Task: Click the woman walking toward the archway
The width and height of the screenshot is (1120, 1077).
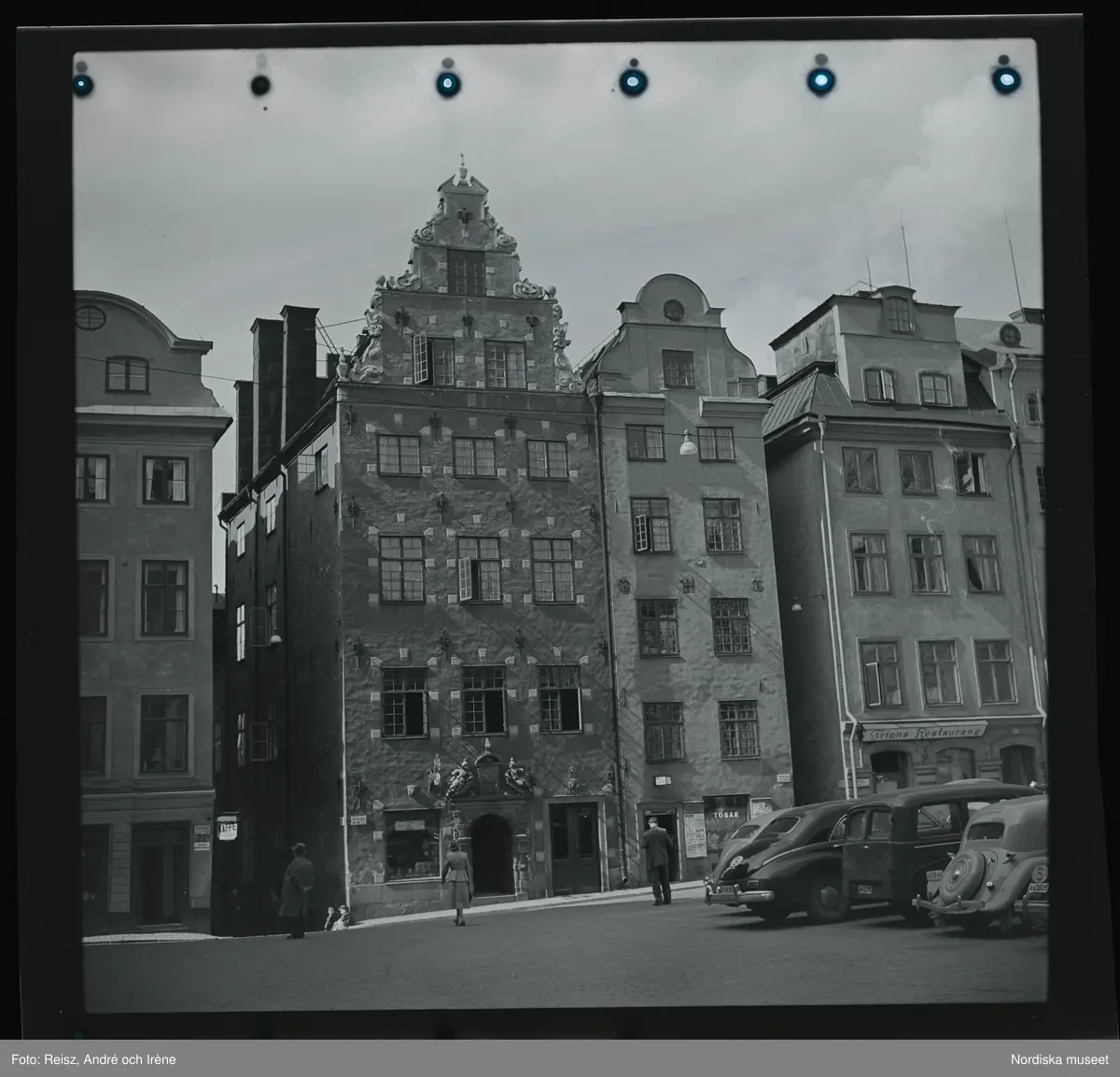Action: point(456,882)
